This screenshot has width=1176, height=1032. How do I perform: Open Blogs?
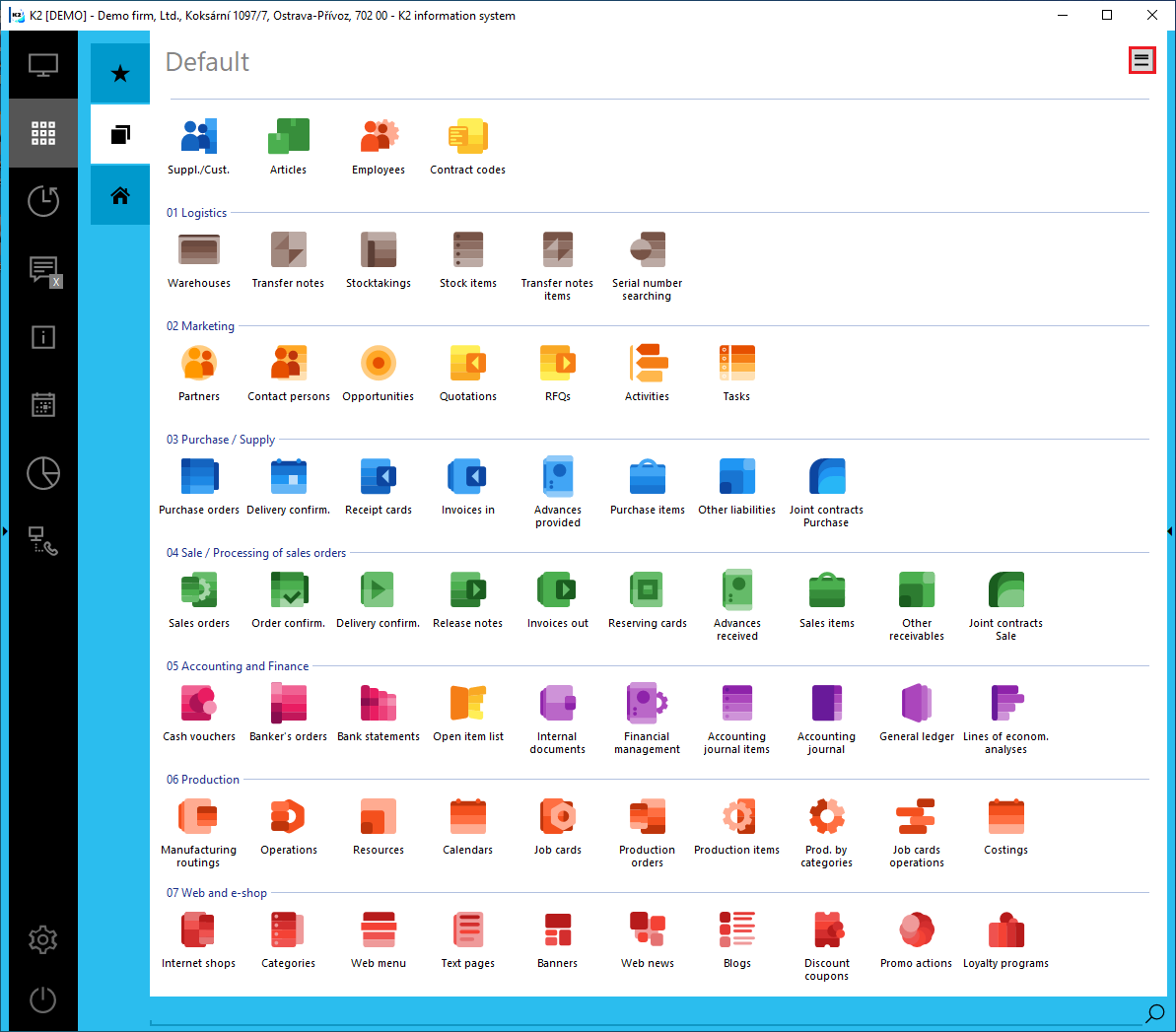coord(736,939)
